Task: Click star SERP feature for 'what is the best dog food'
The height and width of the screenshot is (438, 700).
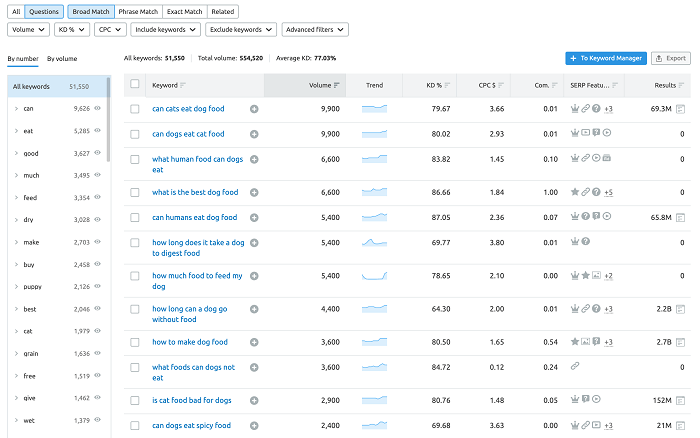Action: click(x=575, y=192)
